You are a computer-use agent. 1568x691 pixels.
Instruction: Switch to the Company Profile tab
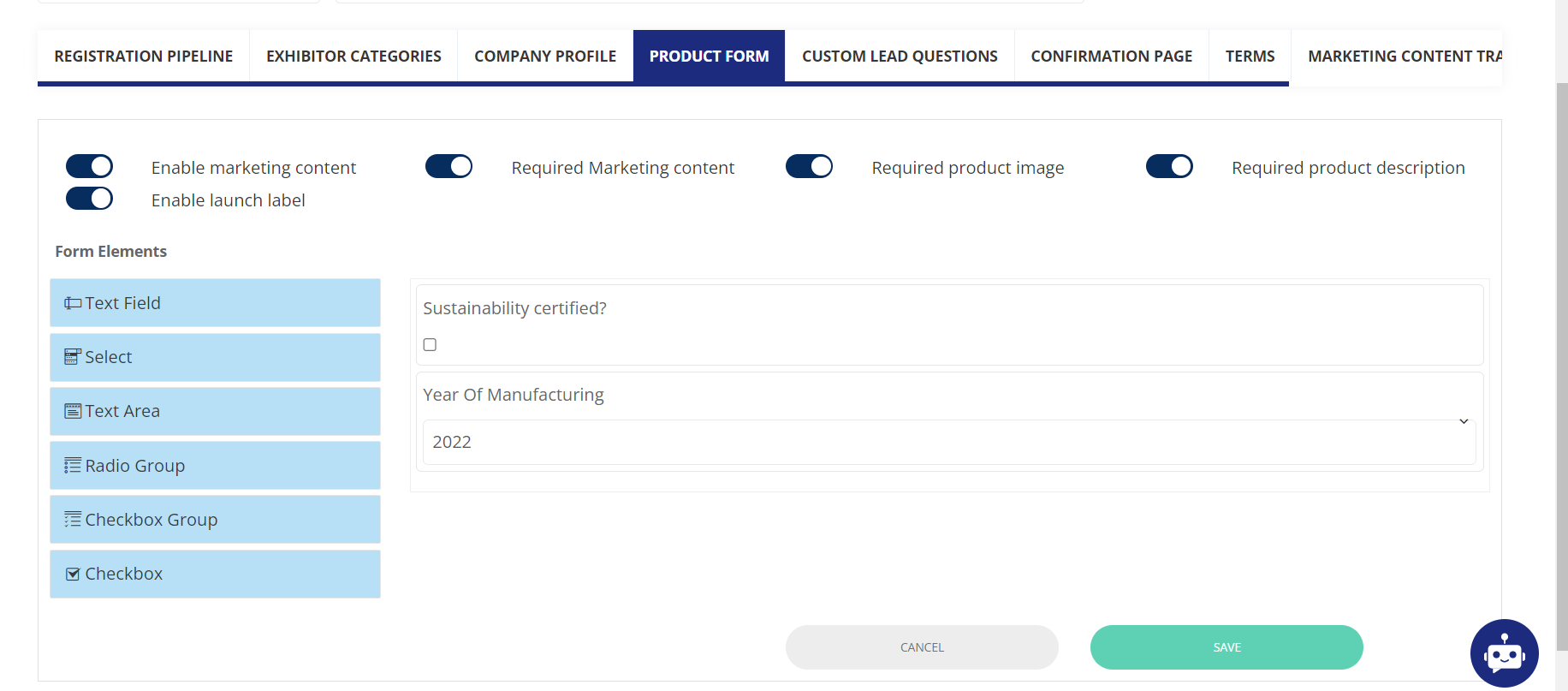coord(545,57)
